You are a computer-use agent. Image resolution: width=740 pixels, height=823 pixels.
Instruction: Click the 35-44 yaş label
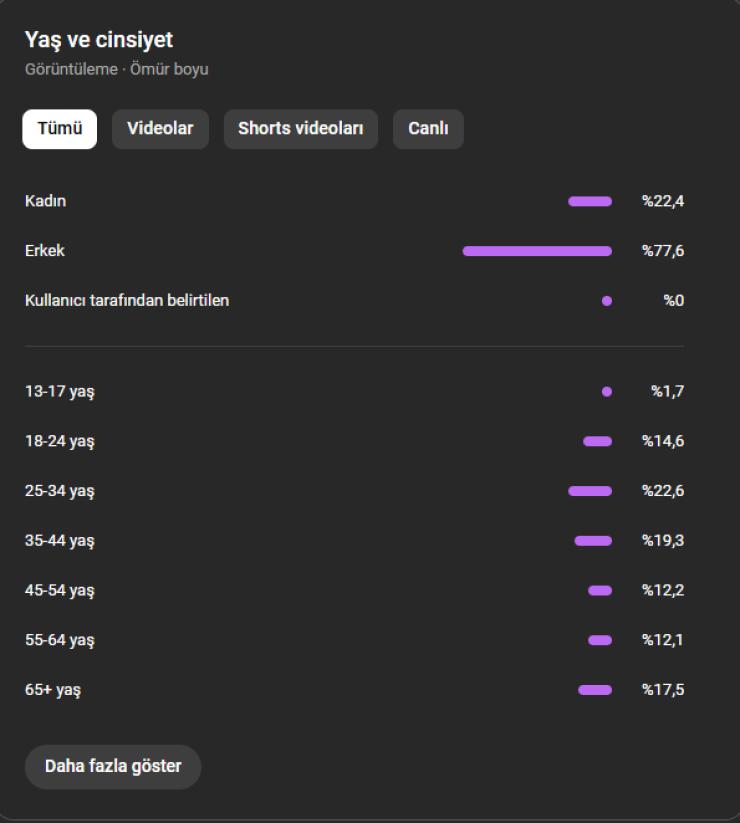60,541
